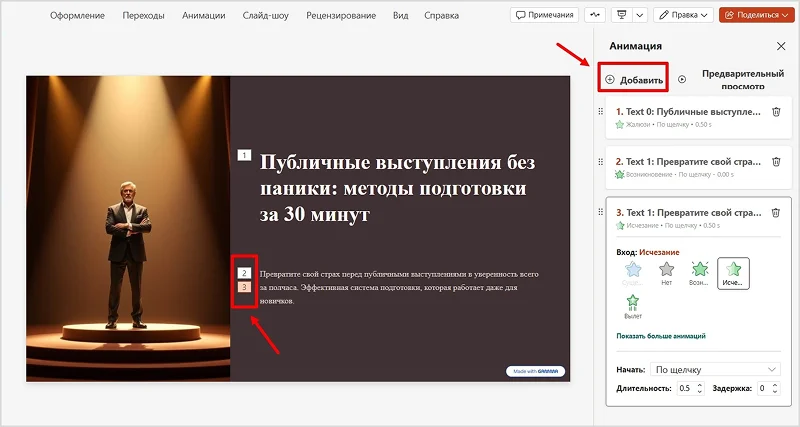Click the Made with Gamma badge
The width and height of the screenshot is (800, 427).
[x=535, y=371]
